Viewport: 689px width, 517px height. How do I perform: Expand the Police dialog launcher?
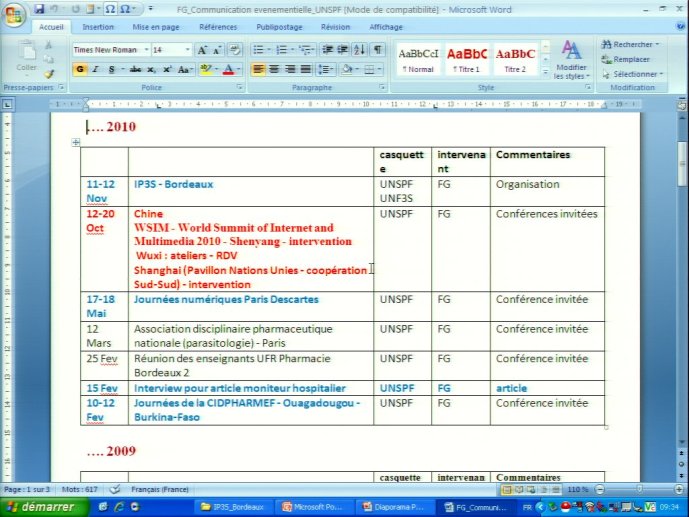pyautogui.click(x=239, y=87)
